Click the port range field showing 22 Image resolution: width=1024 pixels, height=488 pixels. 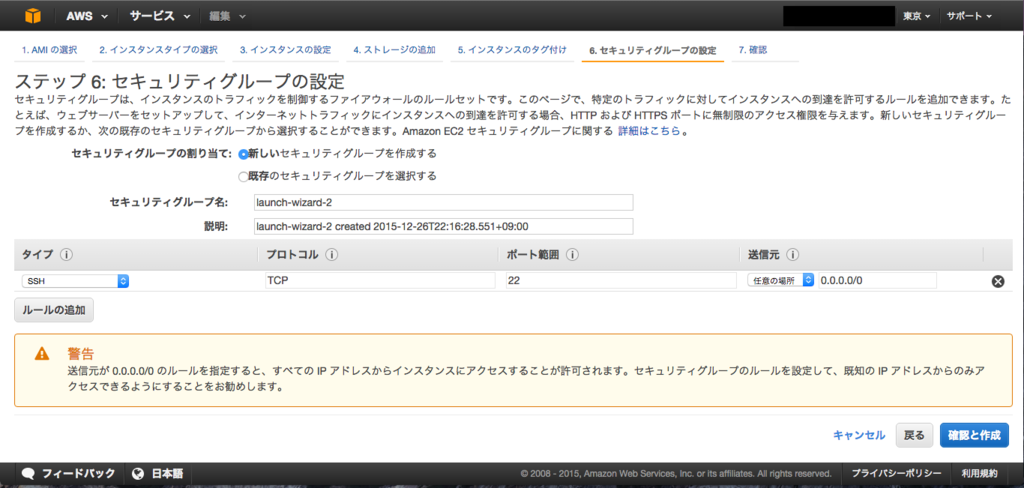[621, 280]
